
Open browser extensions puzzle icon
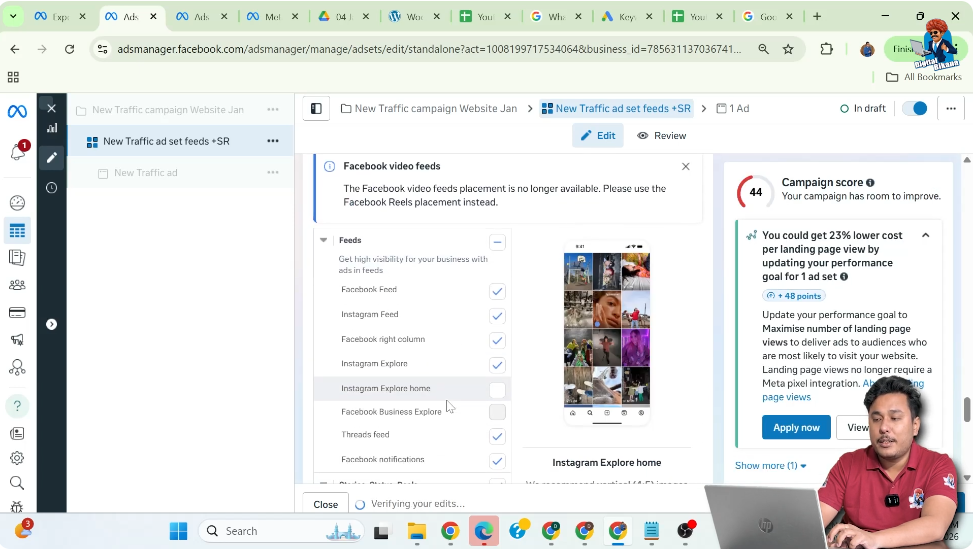[826, 49]
